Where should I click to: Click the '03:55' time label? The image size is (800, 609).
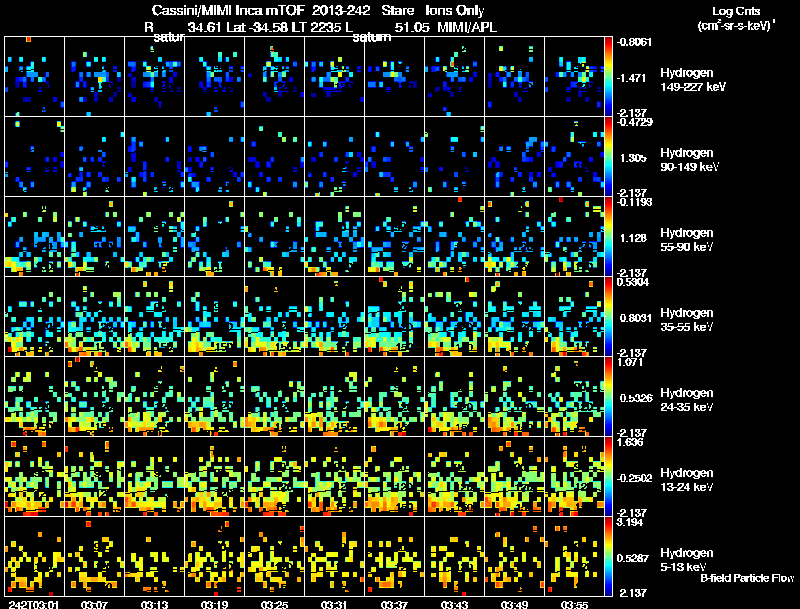point(574,604)
